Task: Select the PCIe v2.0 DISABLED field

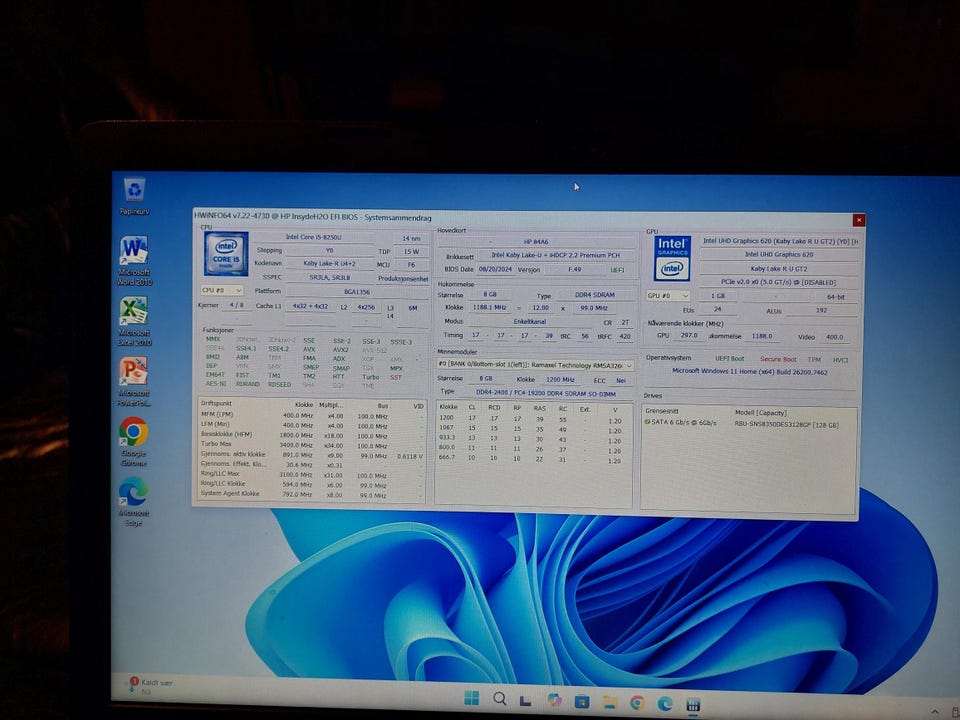Action: [778, 283]
